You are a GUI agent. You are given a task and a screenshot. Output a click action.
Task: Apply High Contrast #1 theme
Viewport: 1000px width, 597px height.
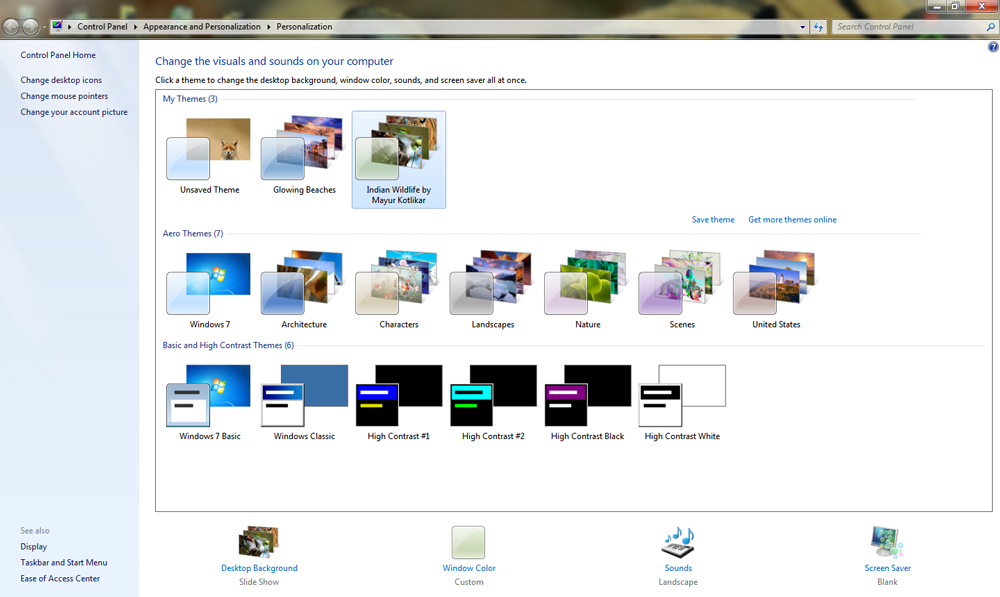399,402
